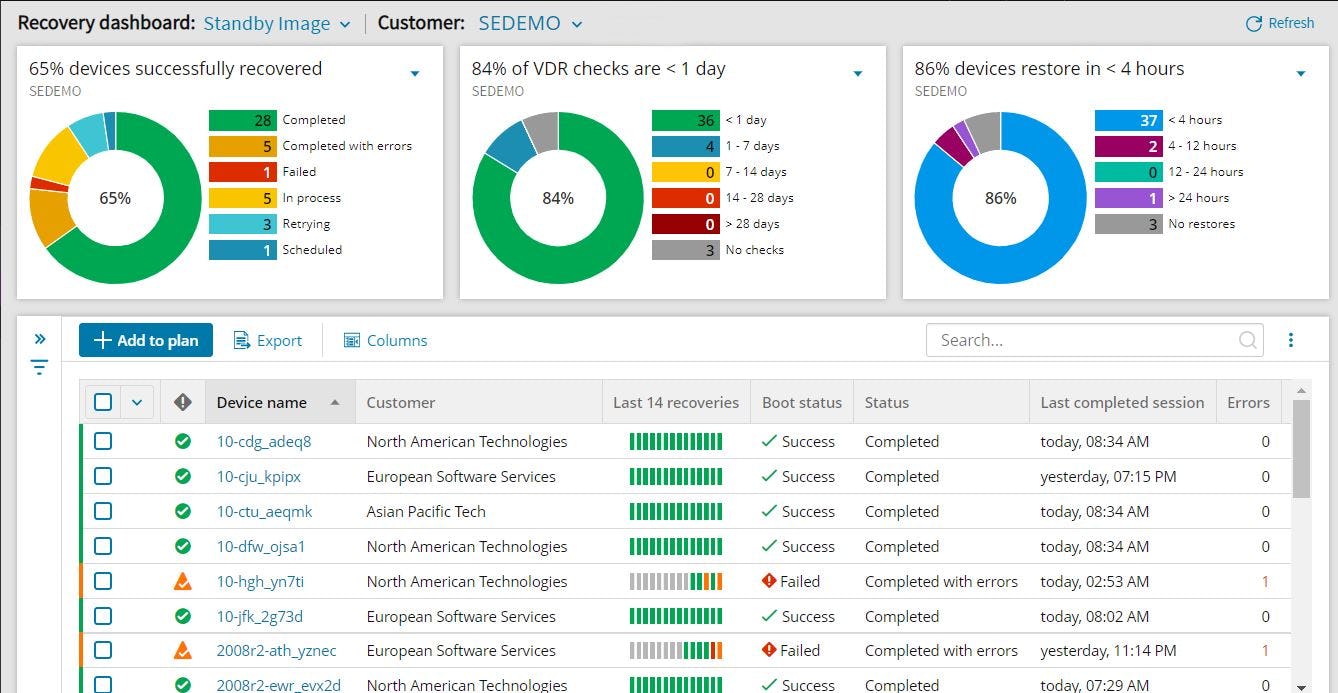Expand the selection options arrow next to select-all checkbox

137,401
